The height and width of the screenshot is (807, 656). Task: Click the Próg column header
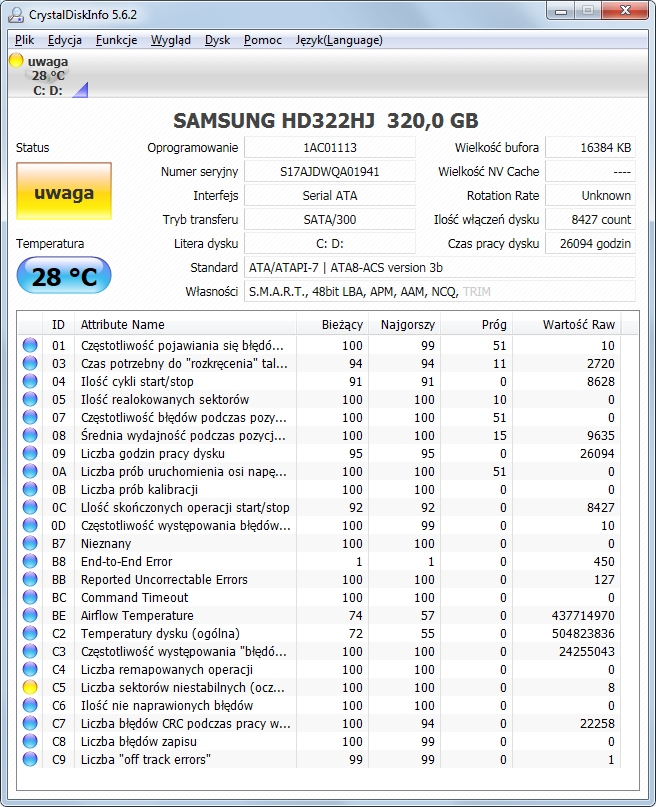[476, 324]
